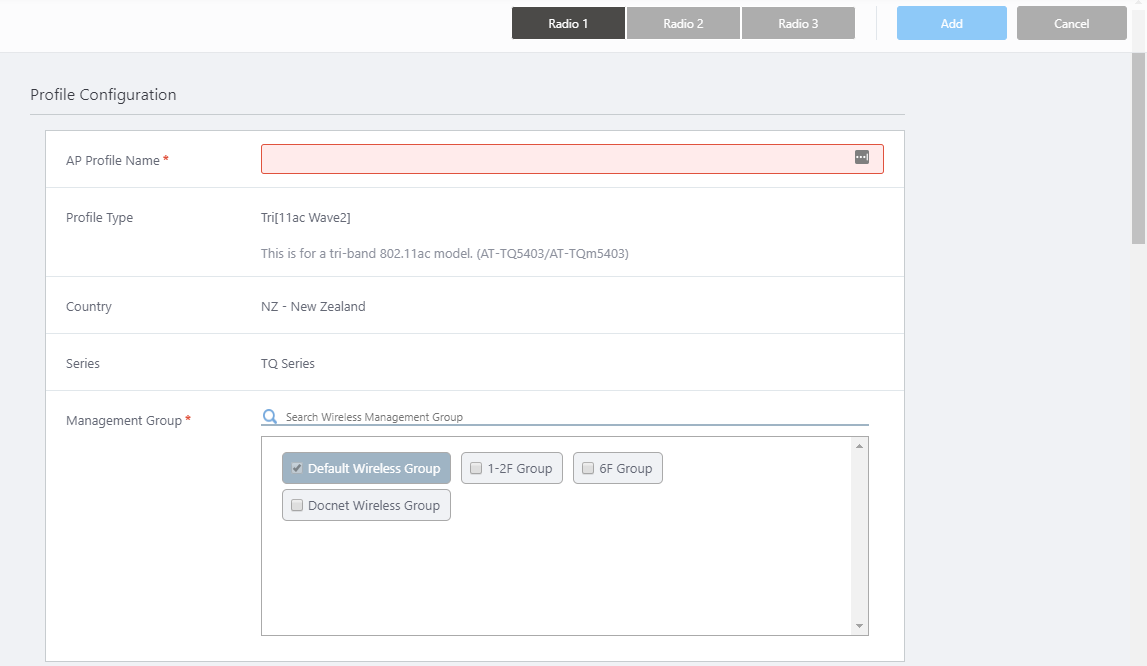Click the Cancel button
This screenshot has width=1147, height=666.
pyautogui.click(x=1071, y=23)
